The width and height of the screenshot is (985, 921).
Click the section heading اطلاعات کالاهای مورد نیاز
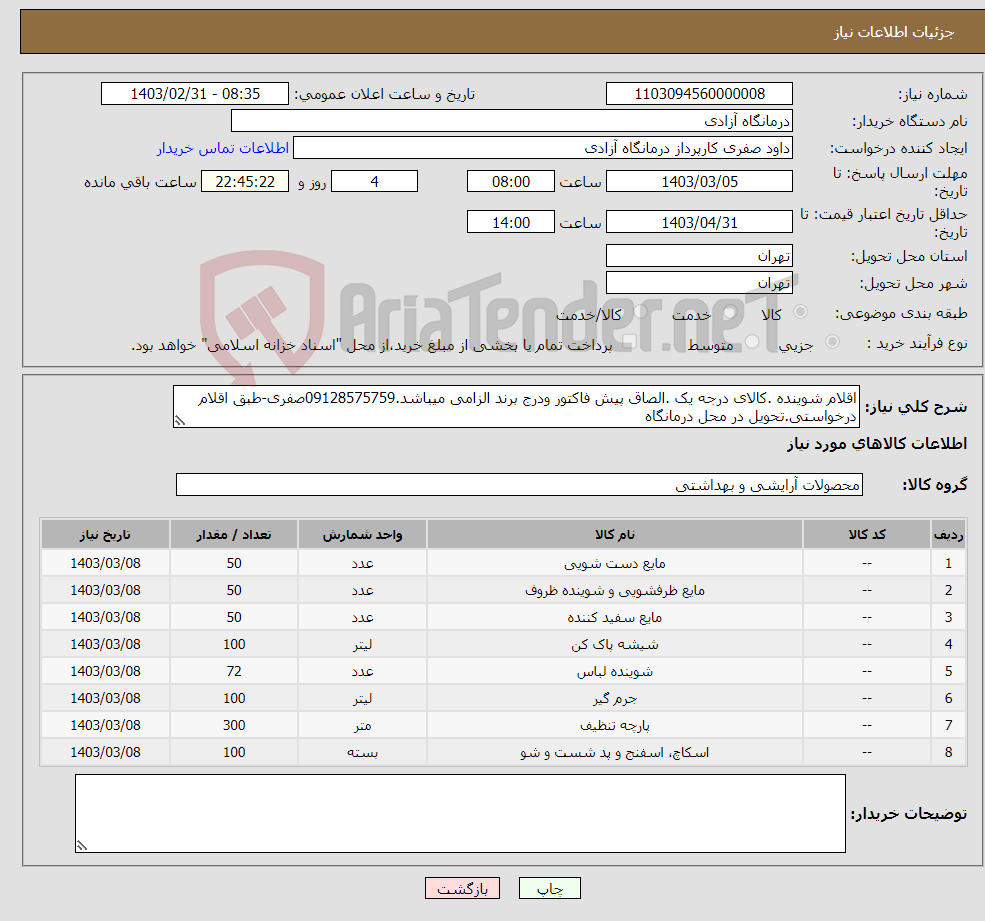click(877, 444)
